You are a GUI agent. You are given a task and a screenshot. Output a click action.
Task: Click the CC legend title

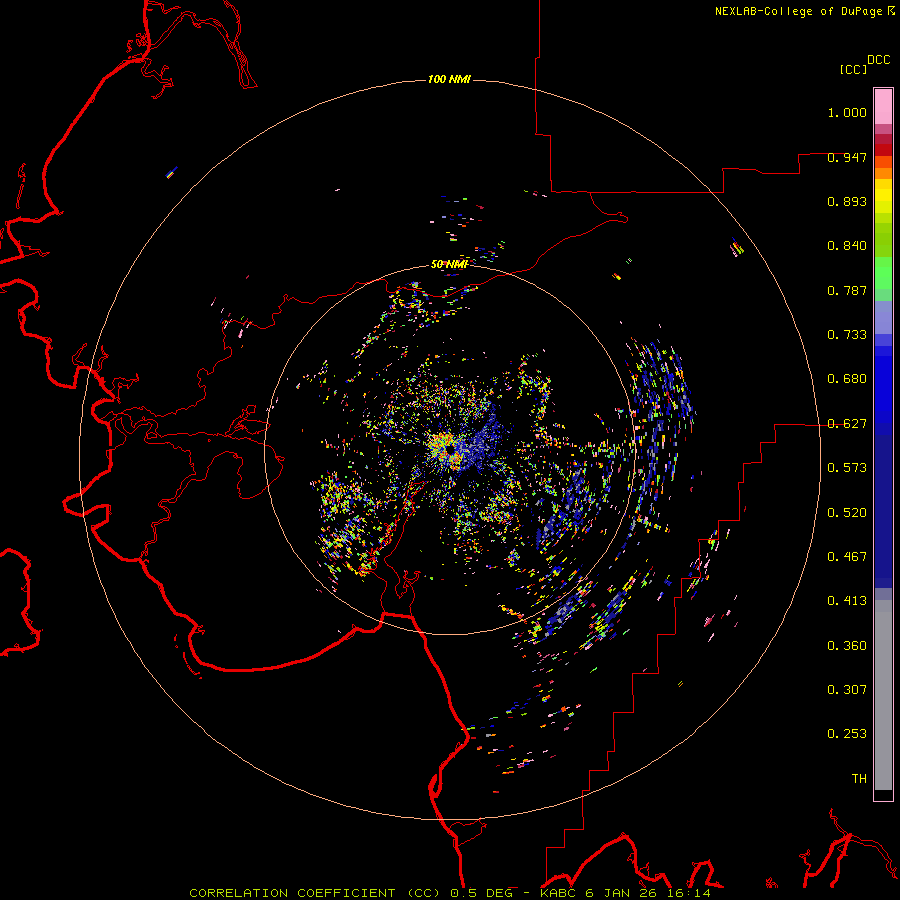tap(854, 69)
